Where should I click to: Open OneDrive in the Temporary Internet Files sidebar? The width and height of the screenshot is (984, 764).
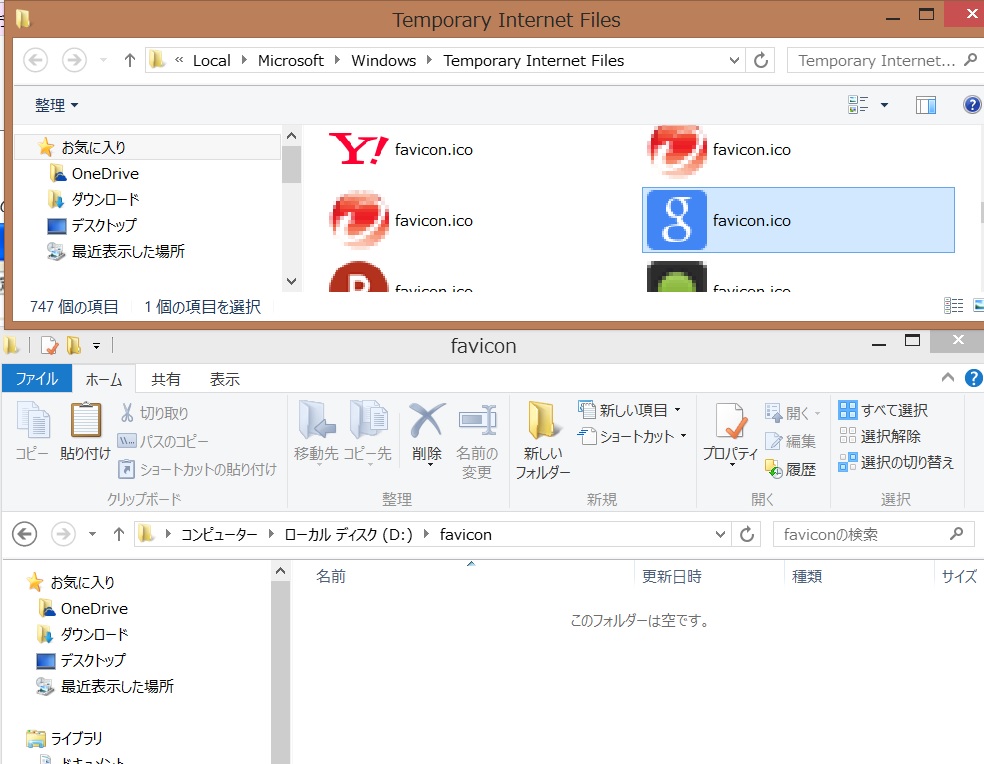(94, 173)
